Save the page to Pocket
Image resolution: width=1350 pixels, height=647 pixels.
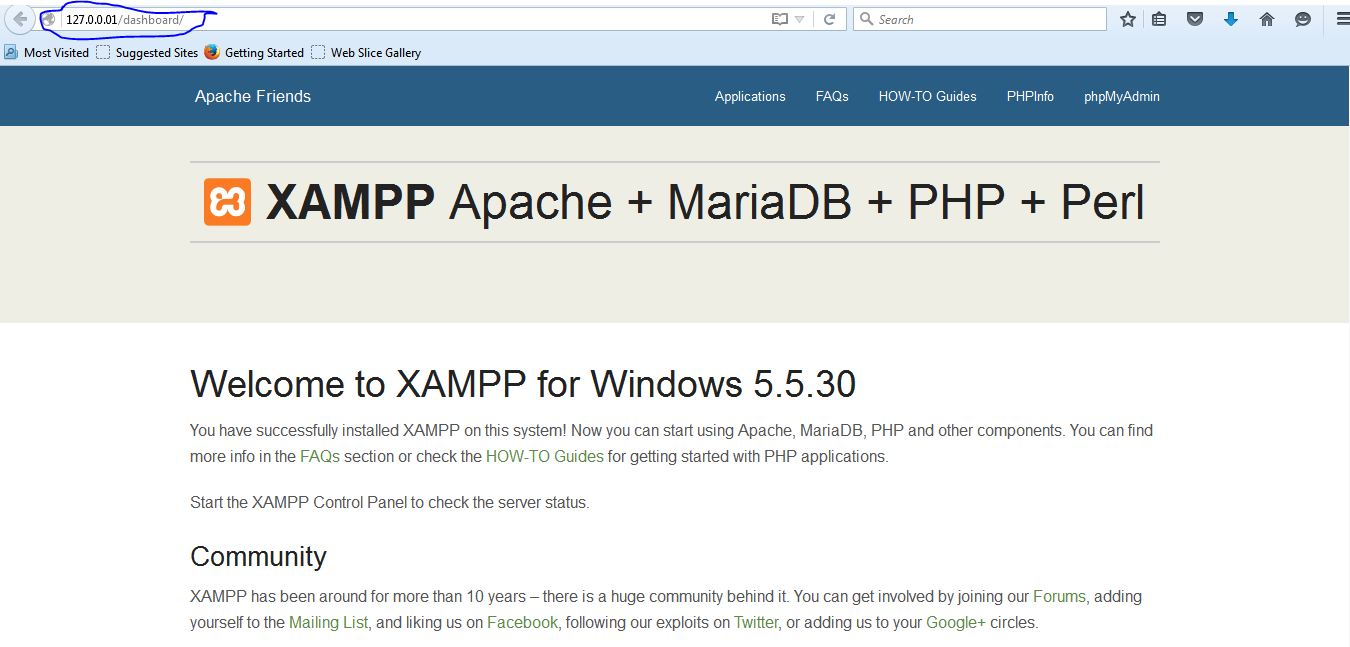[x=1194, y=18]
